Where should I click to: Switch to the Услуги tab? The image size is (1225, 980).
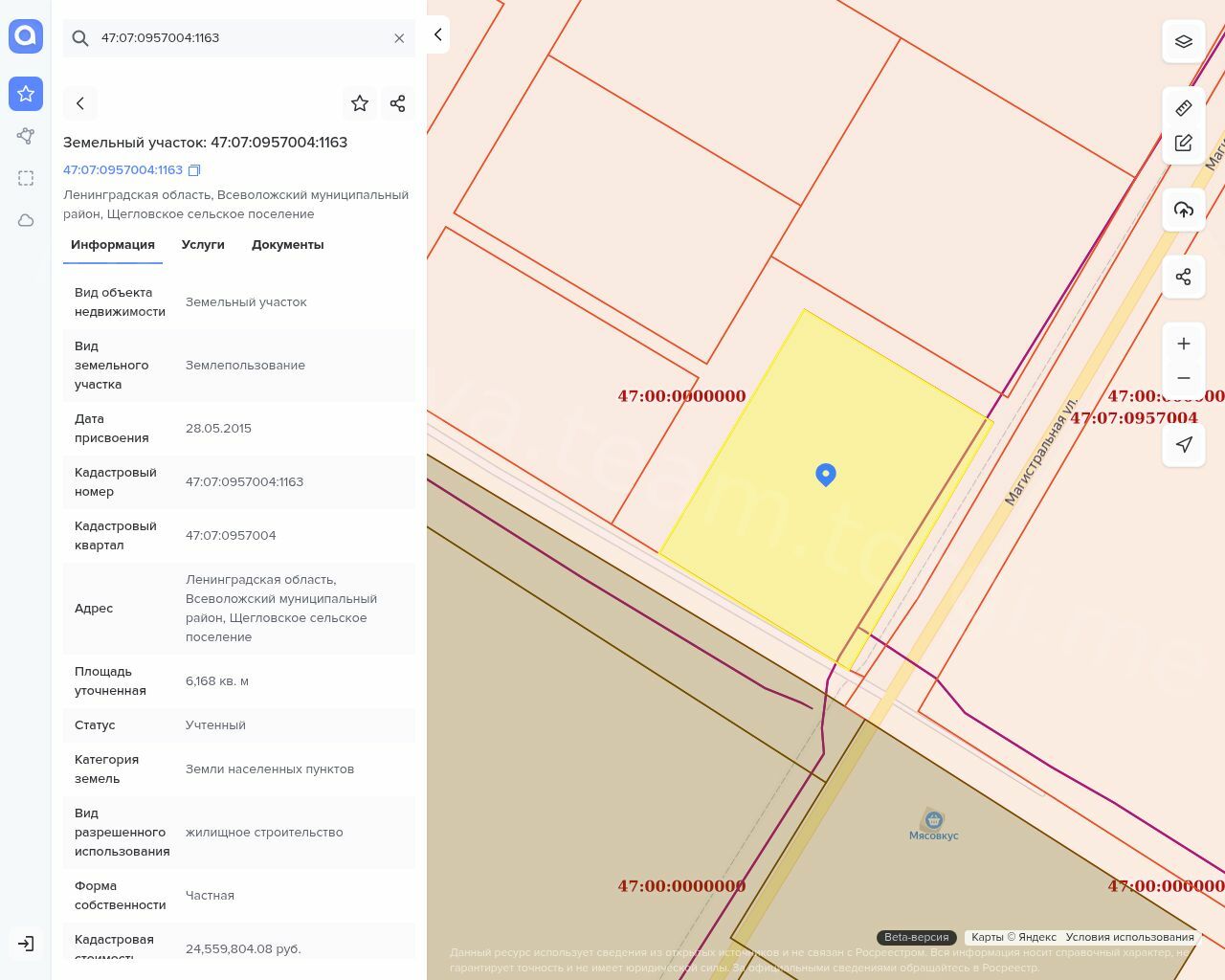(x=203, y=245)
